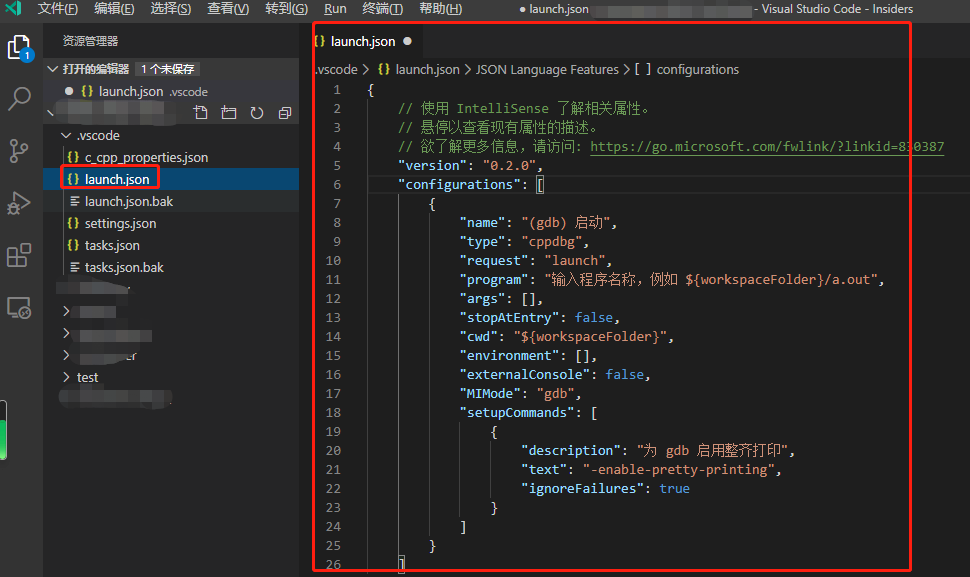Click the "cppdbg" value text
This screenshot has height=577, width=970.
[x=551, y=242]
